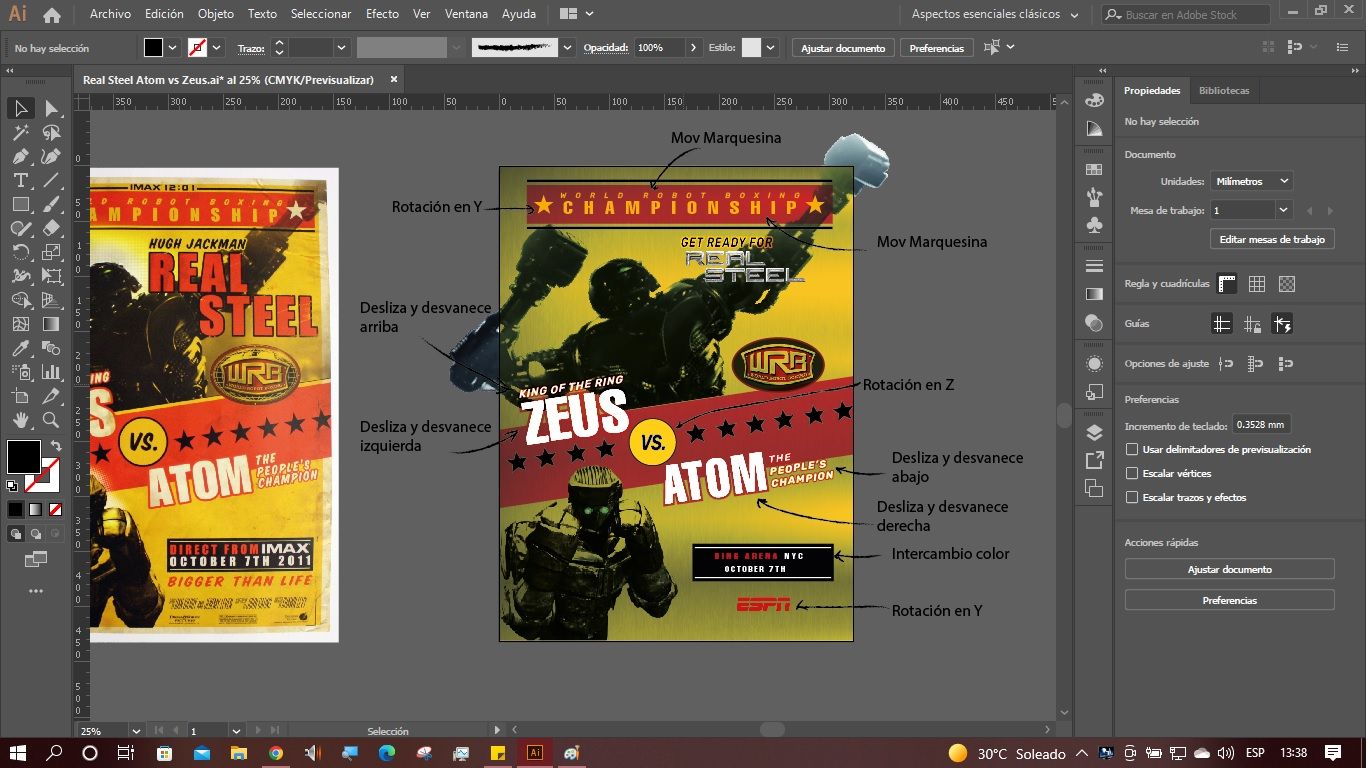The image size is (1368, 768).
Task: Toggle lock guides button
Action: point(1252,324)
